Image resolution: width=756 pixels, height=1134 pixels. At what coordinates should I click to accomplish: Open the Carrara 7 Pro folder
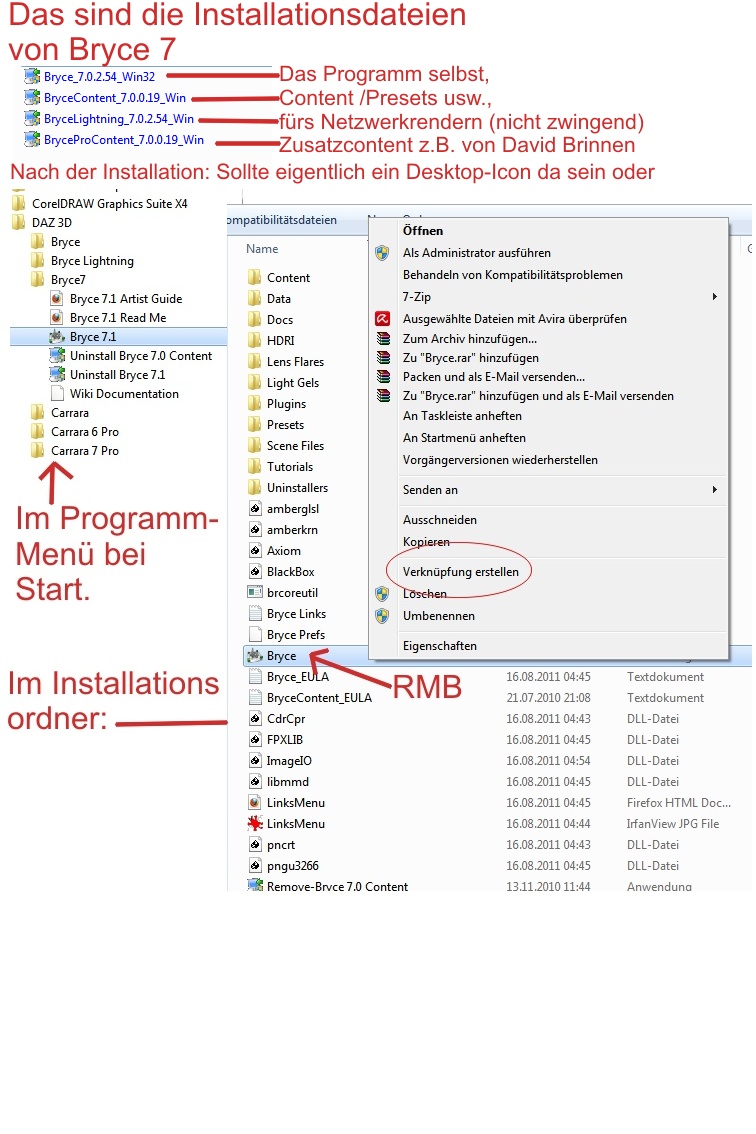coord(75,450)
